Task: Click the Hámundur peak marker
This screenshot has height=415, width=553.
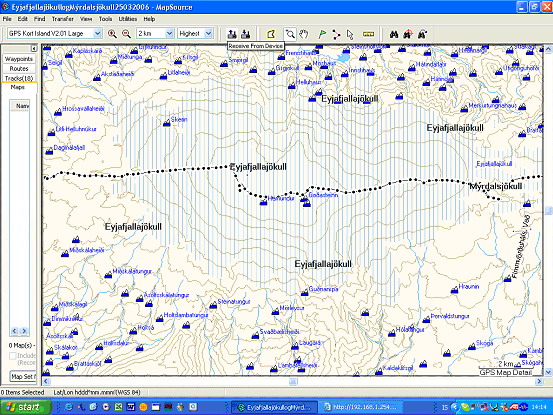Action: [x=263, y=202]
